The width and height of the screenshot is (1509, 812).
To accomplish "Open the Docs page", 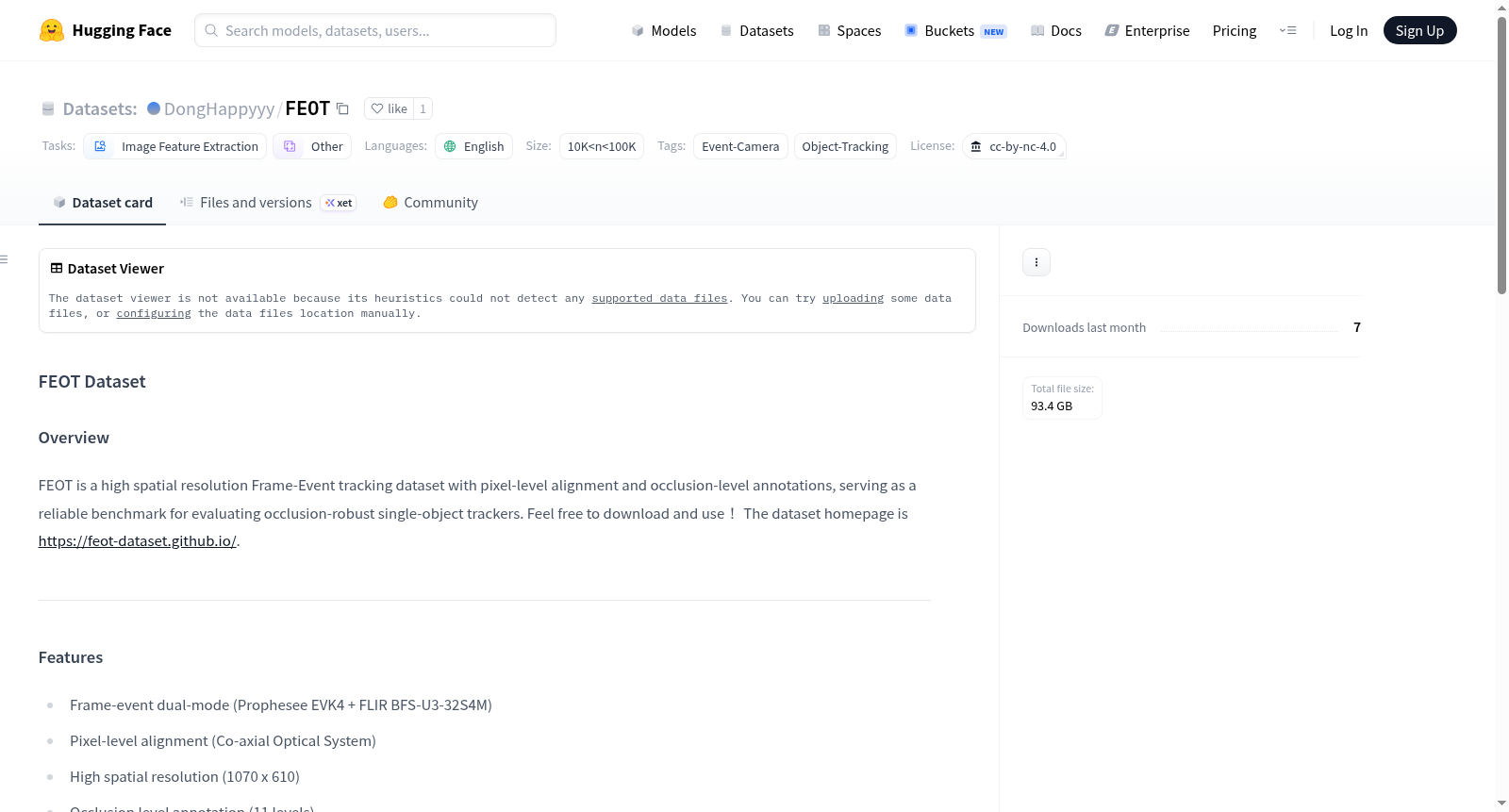I will pyautogui.click(x=1056, y=30).
